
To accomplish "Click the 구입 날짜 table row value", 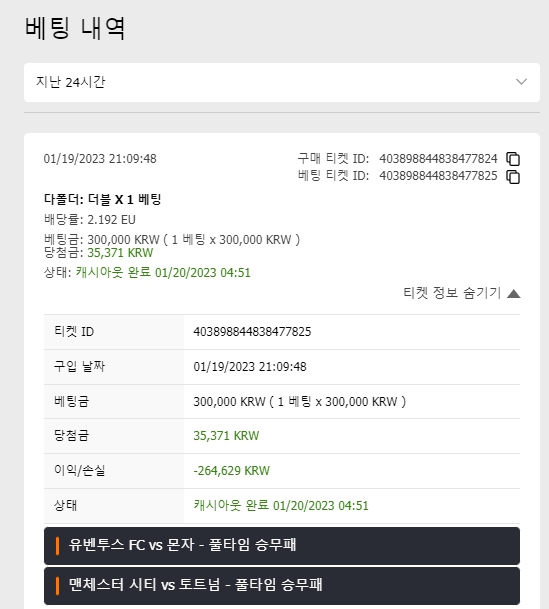I will 250,367.
